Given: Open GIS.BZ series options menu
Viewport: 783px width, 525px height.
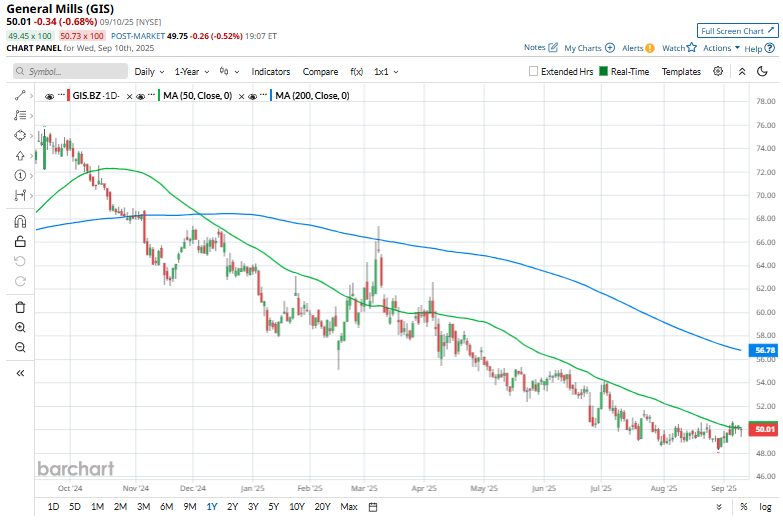Looking at the screenshot, I should click(x=61, y=94).
